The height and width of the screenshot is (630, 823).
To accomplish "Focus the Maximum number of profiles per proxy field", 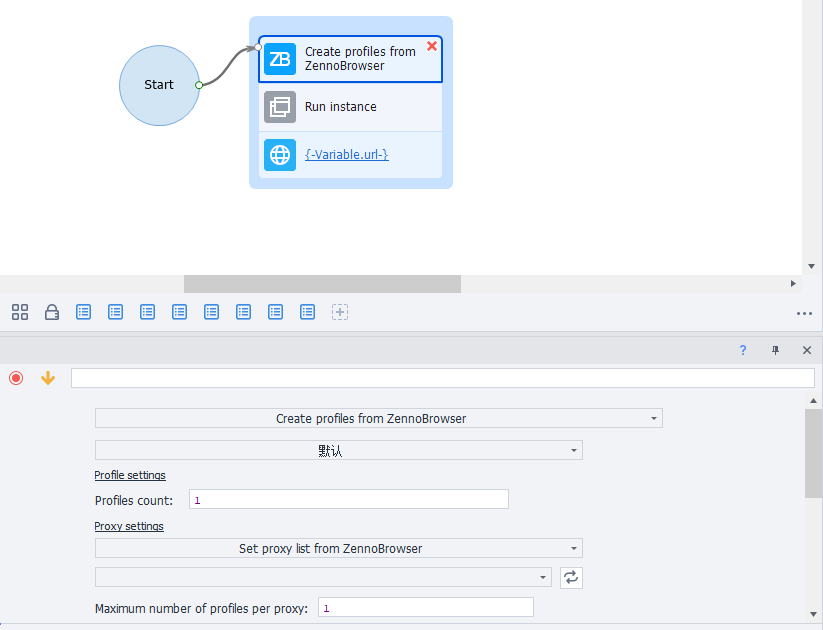I will coord(426,607).
